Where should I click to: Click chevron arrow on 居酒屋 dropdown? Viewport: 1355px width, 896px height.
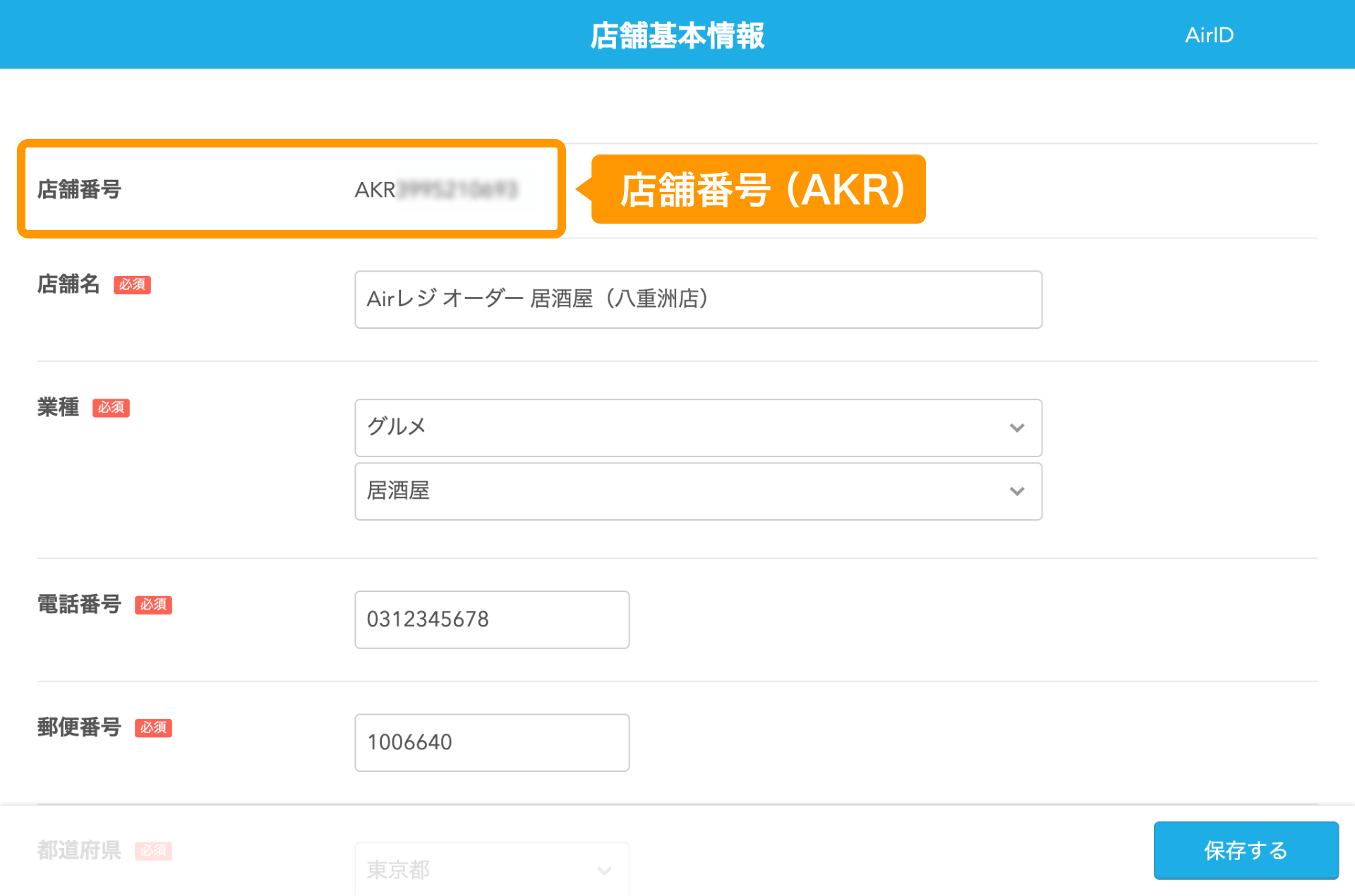click(x=1017, y=491)
